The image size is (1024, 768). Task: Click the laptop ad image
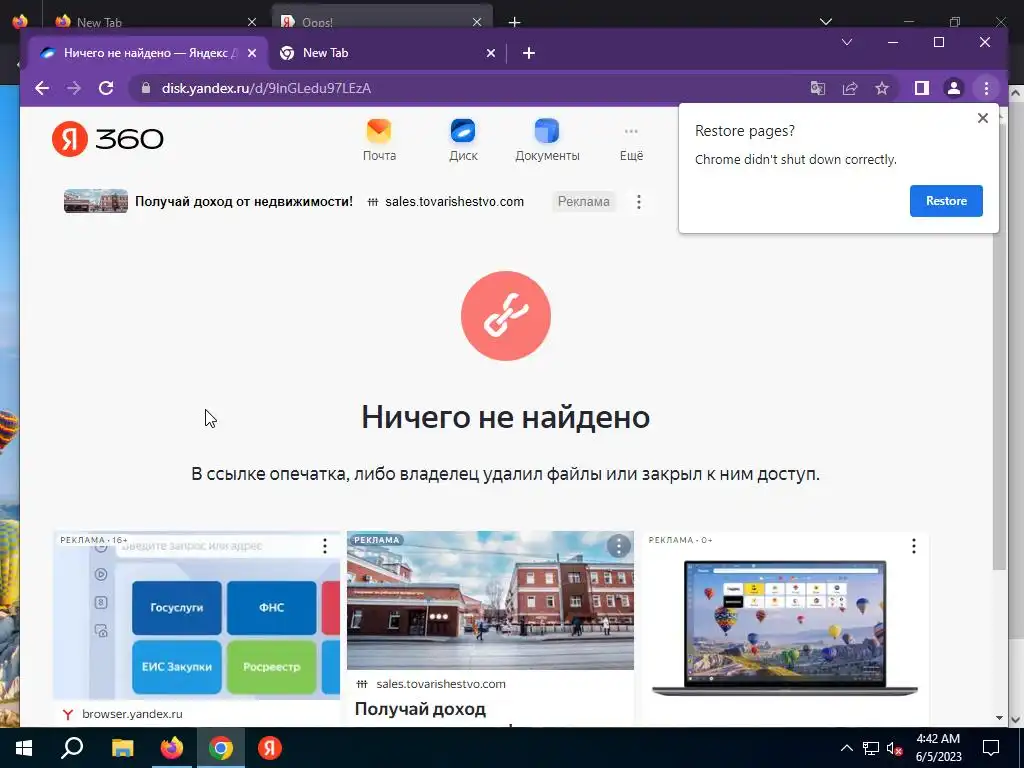pyautogui.click(x=784, y=628)
